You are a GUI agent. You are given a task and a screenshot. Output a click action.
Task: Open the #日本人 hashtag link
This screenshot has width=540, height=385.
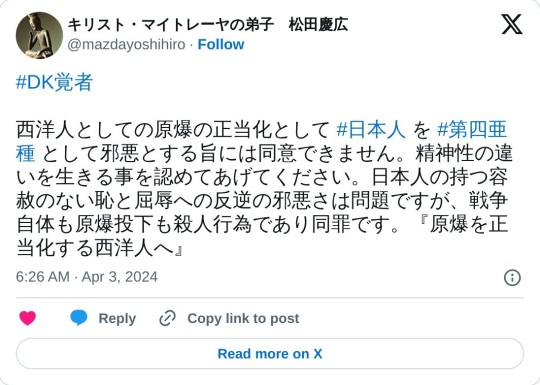pyautogui.click(x=371, y=130)
